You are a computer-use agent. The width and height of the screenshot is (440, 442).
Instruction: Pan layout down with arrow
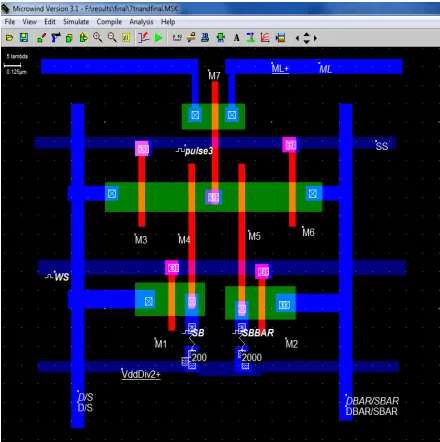point(306,42)
